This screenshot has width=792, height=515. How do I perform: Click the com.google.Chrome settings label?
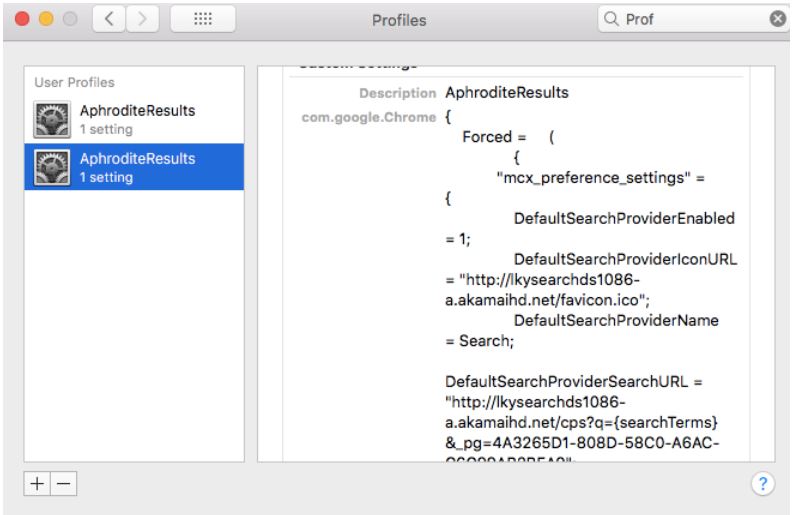click(x=370, y=117)
